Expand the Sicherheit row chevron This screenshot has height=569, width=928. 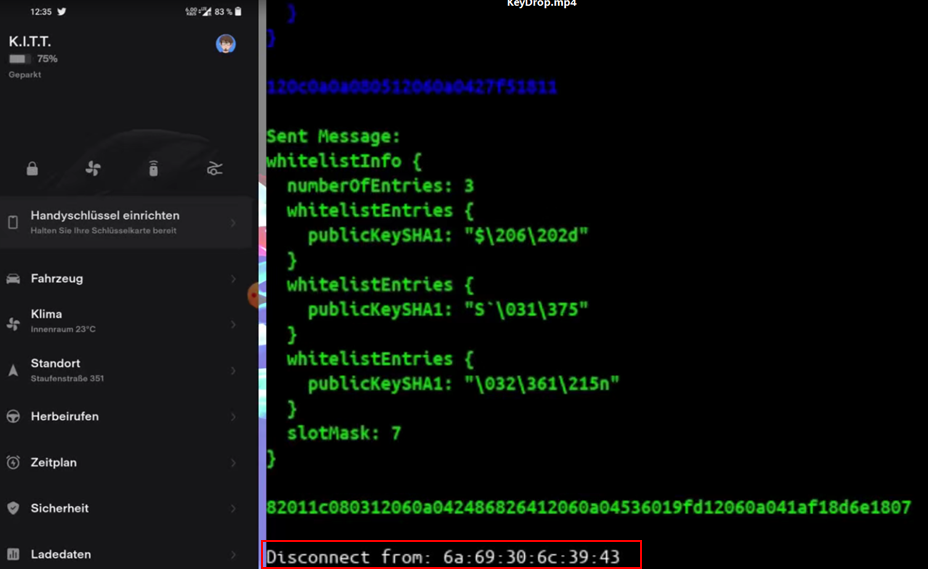pos(233,509)
